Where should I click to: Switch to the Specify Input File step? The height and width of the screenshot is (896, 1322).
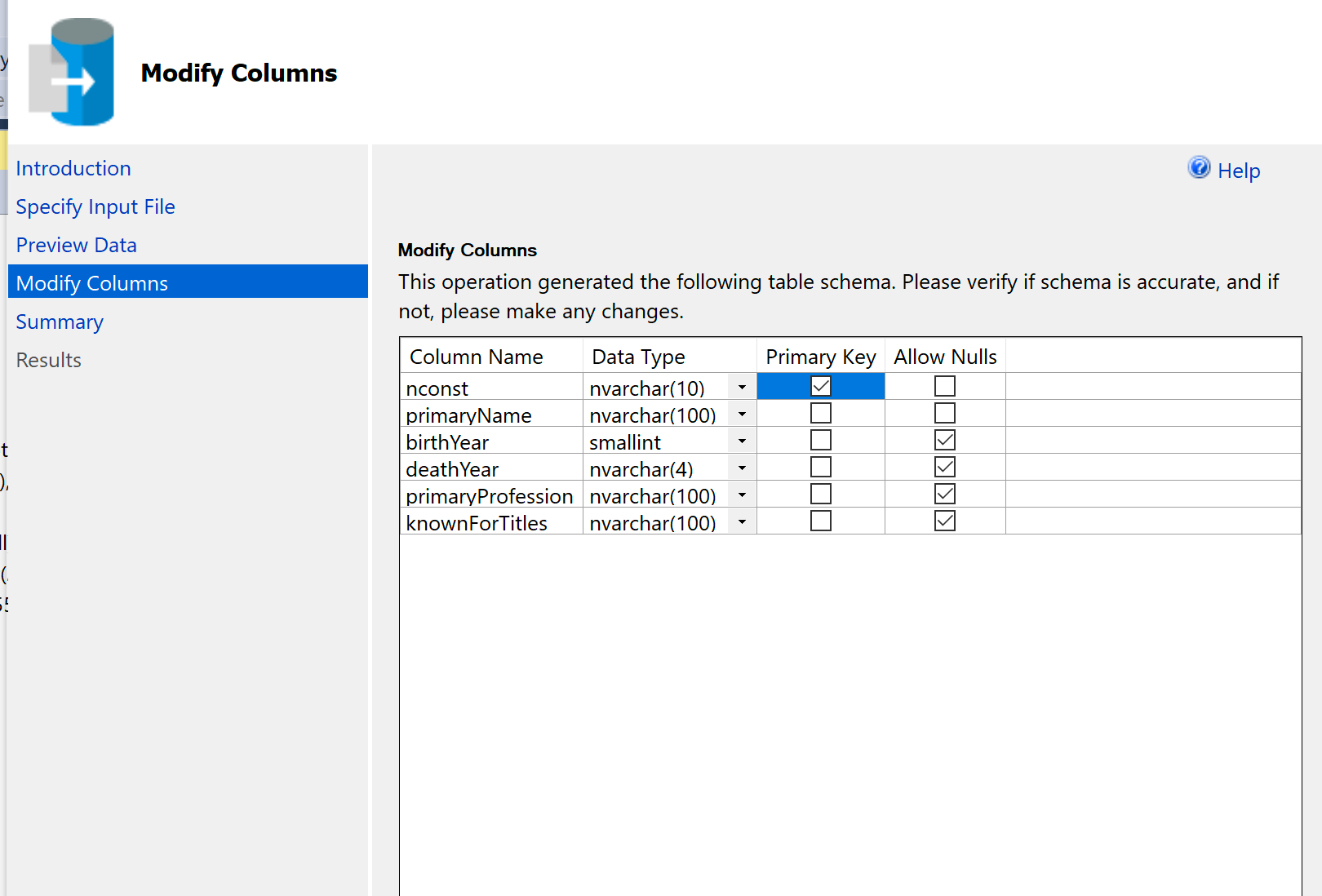coord(95,206)
